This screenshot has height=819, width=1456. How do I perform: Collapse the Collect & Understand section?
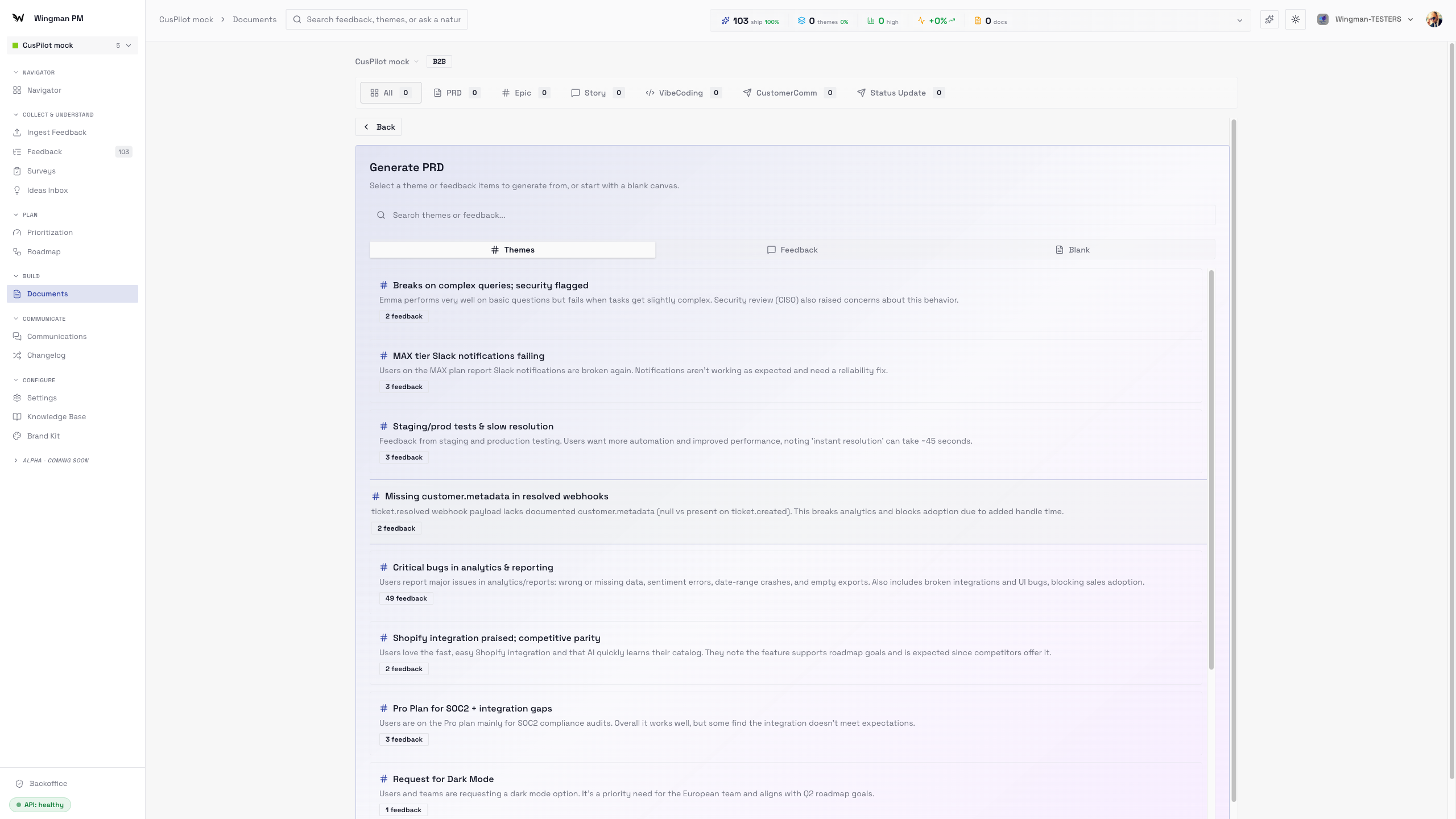[16, 115]
